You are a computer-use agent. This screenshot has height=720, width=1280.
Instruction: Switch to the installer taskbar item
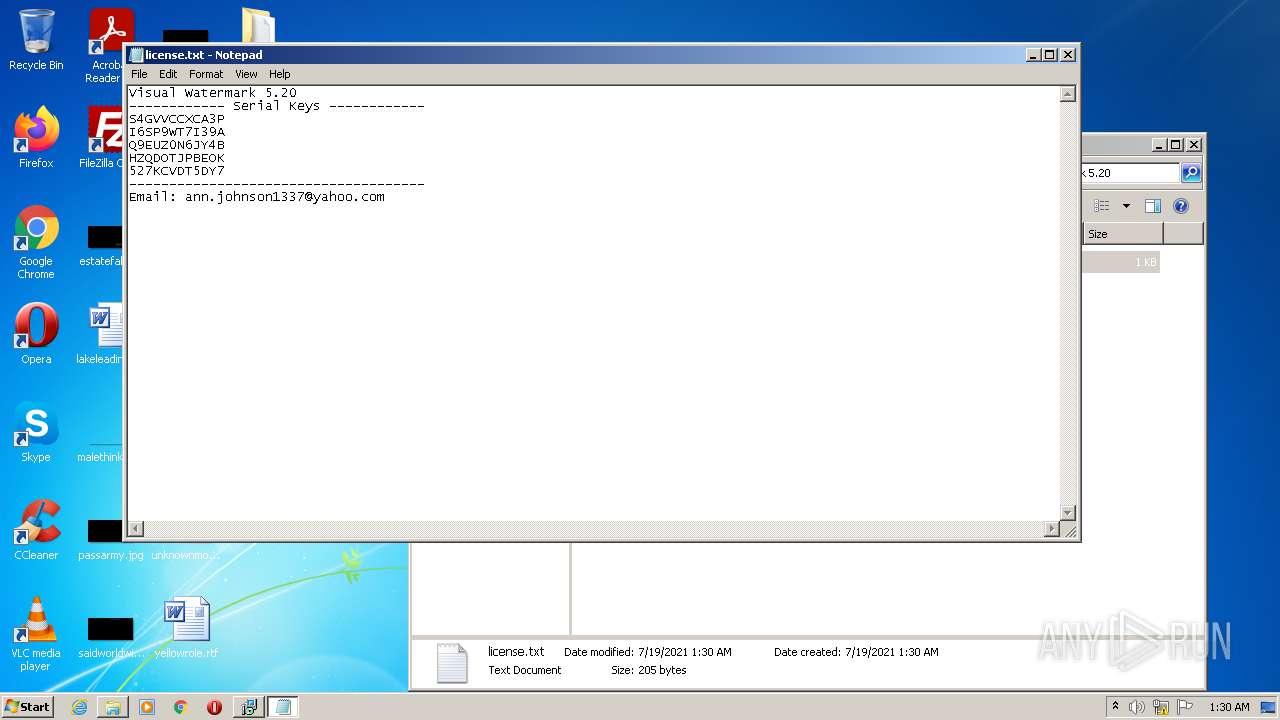[248, 707]
